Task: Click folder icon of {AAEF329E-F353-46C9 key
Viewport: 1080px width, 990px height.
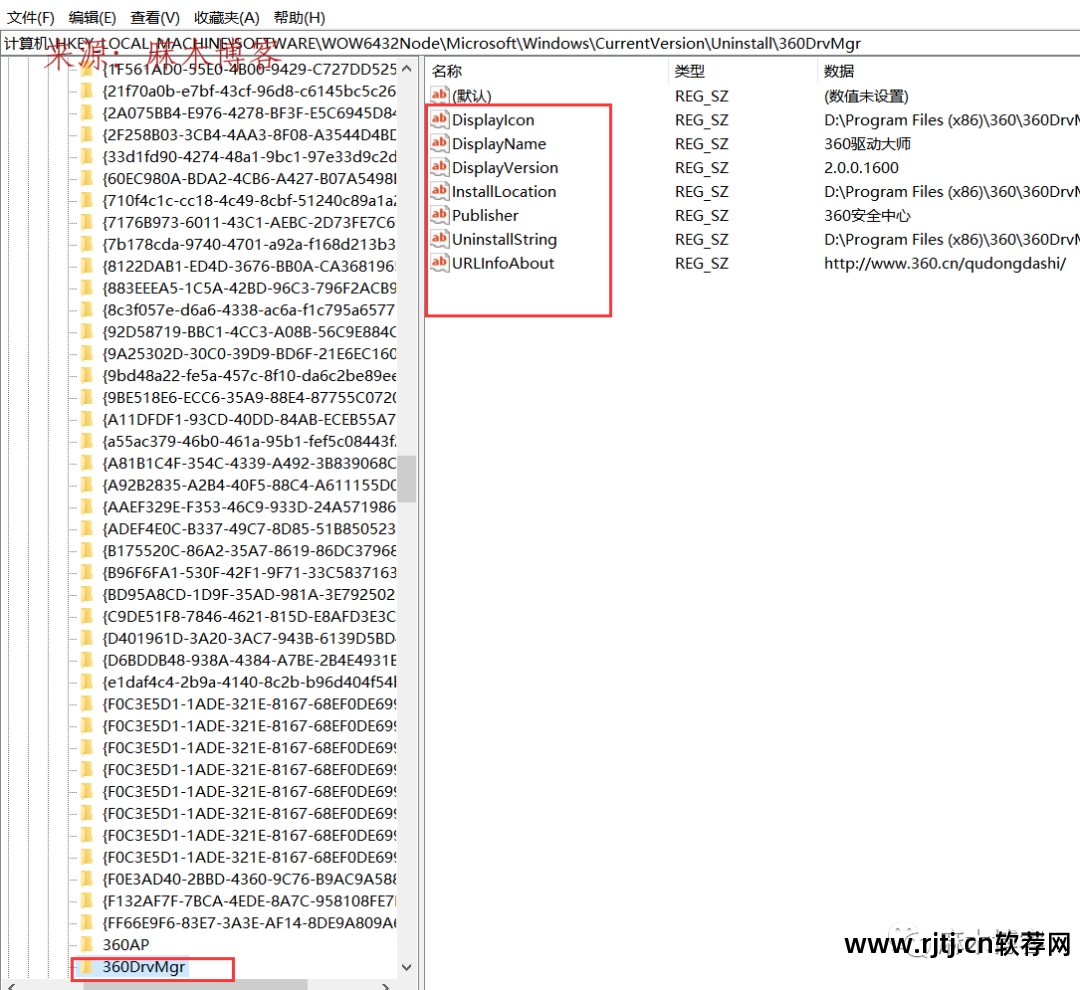Action: click(87, 506)
